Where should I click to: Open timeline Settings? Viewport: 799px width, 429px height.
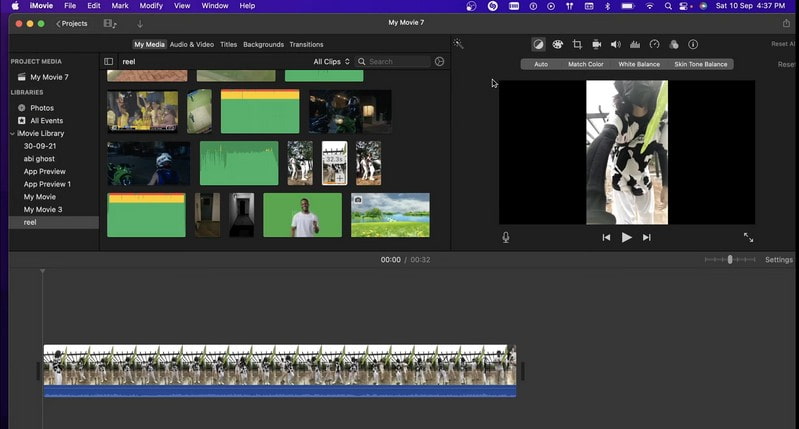(779, 260)
